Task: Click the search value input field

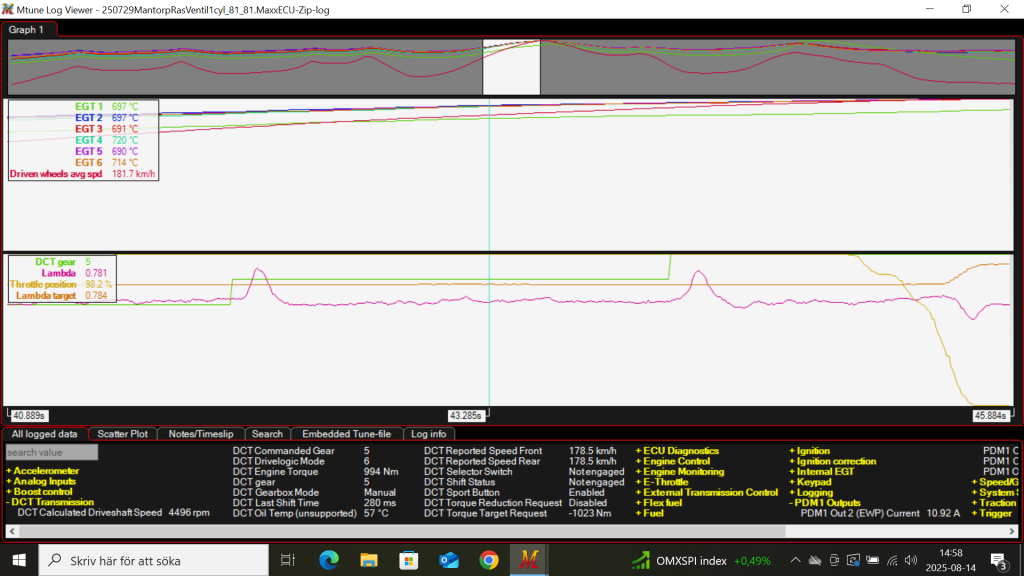Action: 52,452
